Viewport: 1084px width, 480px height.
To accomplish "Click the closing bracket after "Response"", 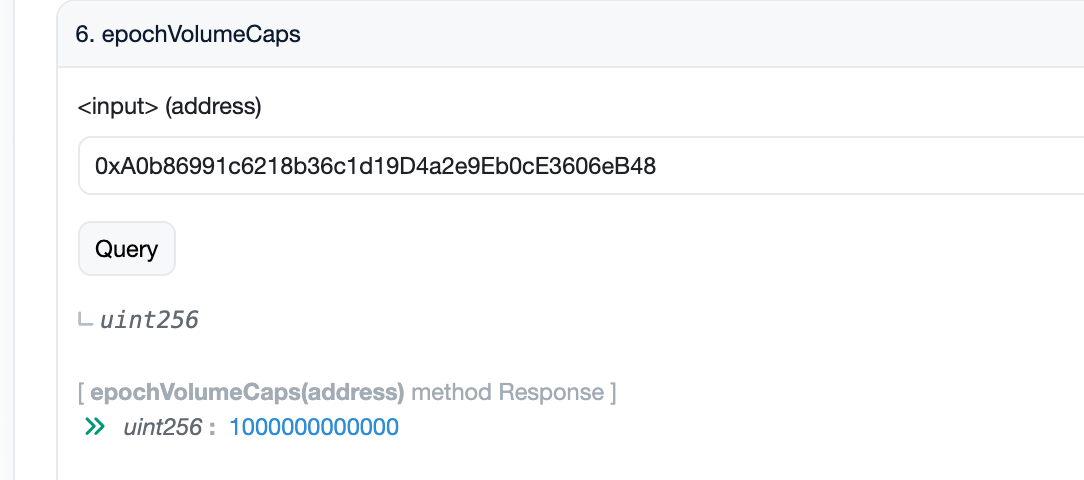I will coord(613,391).
